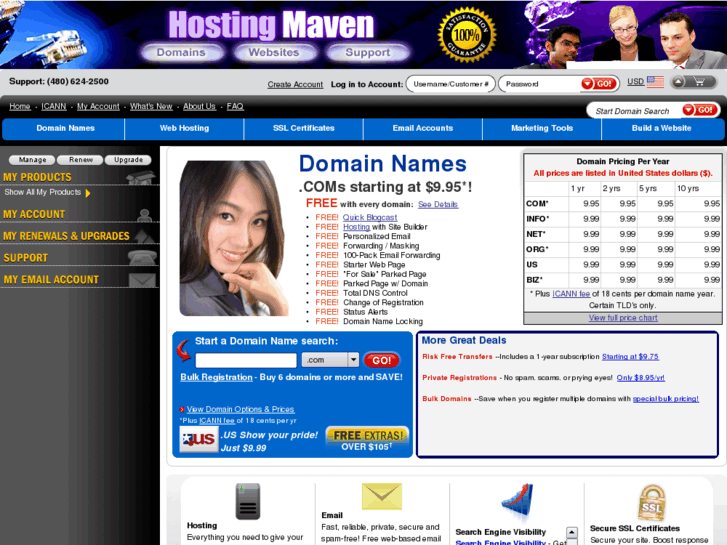The height and width of the screenshot is (545, 727).
Task: Click the special bulk pricing link
Action: click(665, 399)
